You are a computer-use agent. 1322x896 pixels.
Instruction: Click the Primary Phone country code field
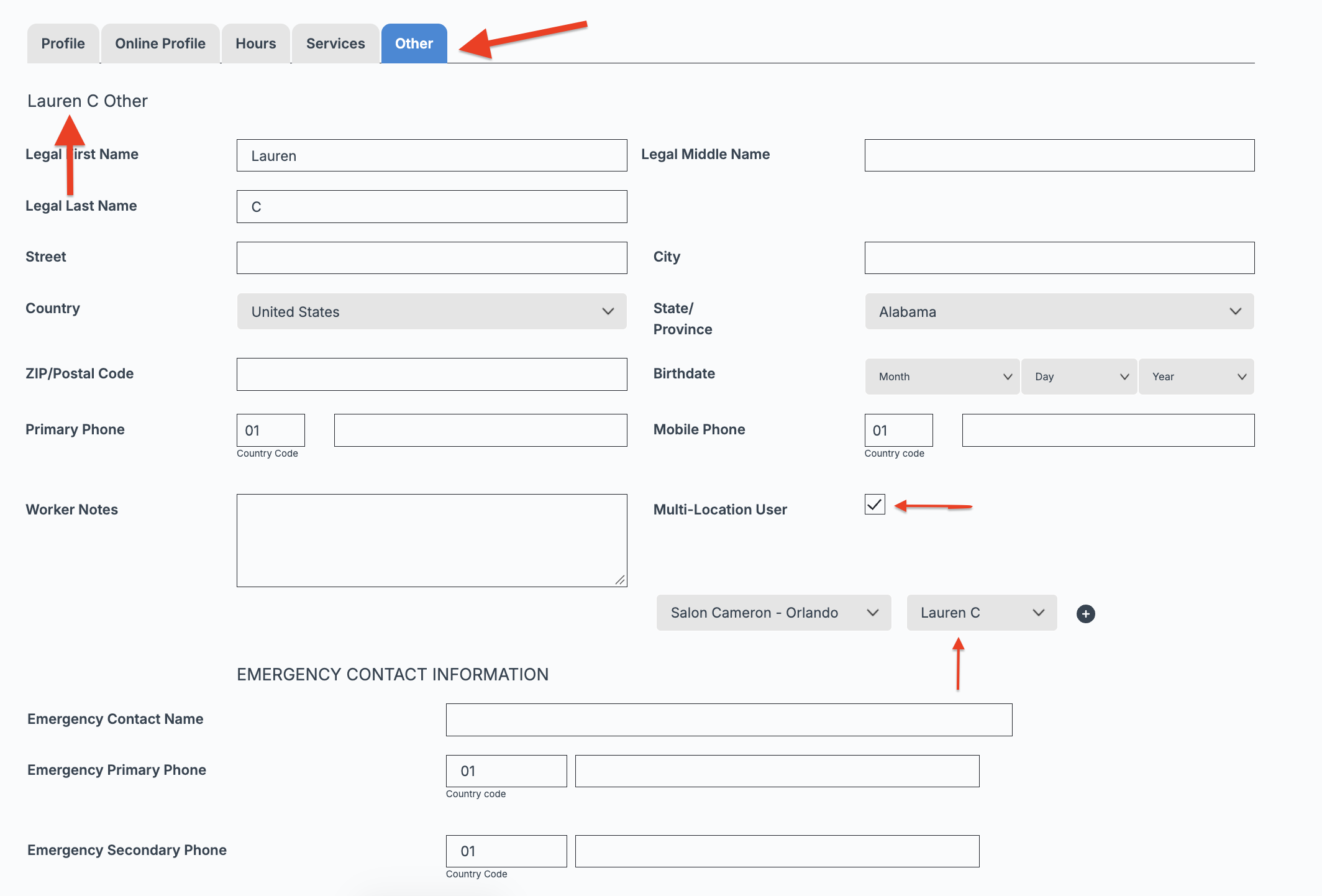(271, 430)
